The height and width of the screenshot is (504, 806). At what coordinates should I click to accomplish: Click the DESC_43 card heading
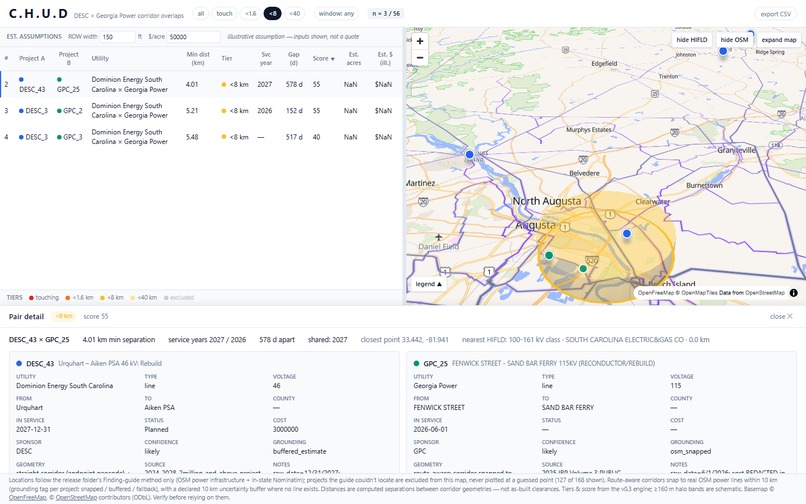click(40, 364)
